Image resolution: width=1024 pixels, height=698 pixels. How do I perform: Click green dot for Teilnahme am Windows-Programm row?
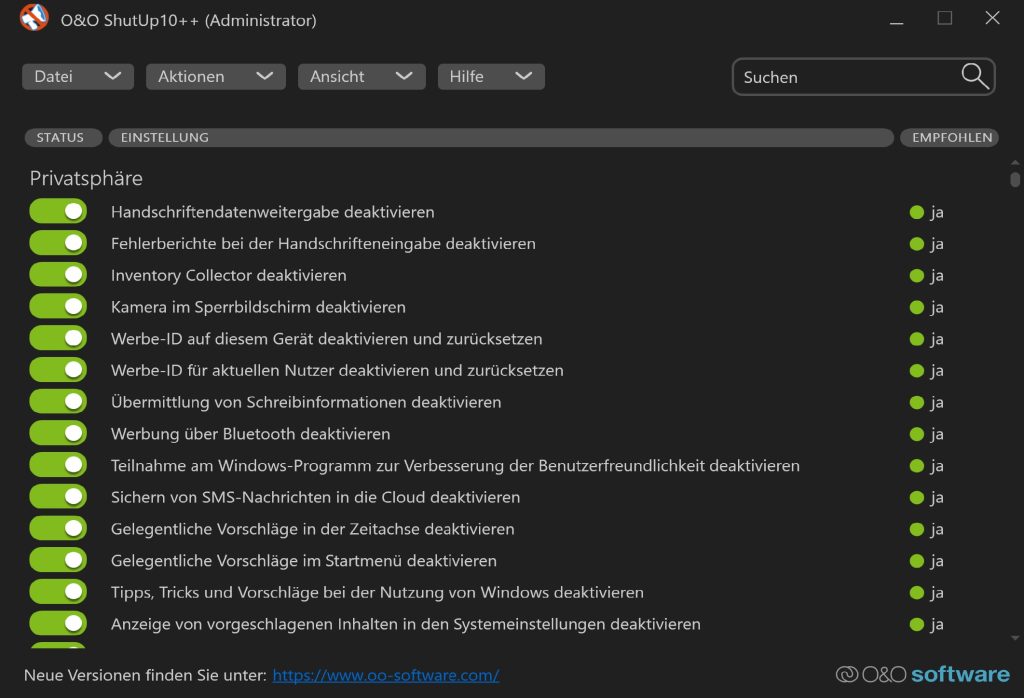click(917, 466)
